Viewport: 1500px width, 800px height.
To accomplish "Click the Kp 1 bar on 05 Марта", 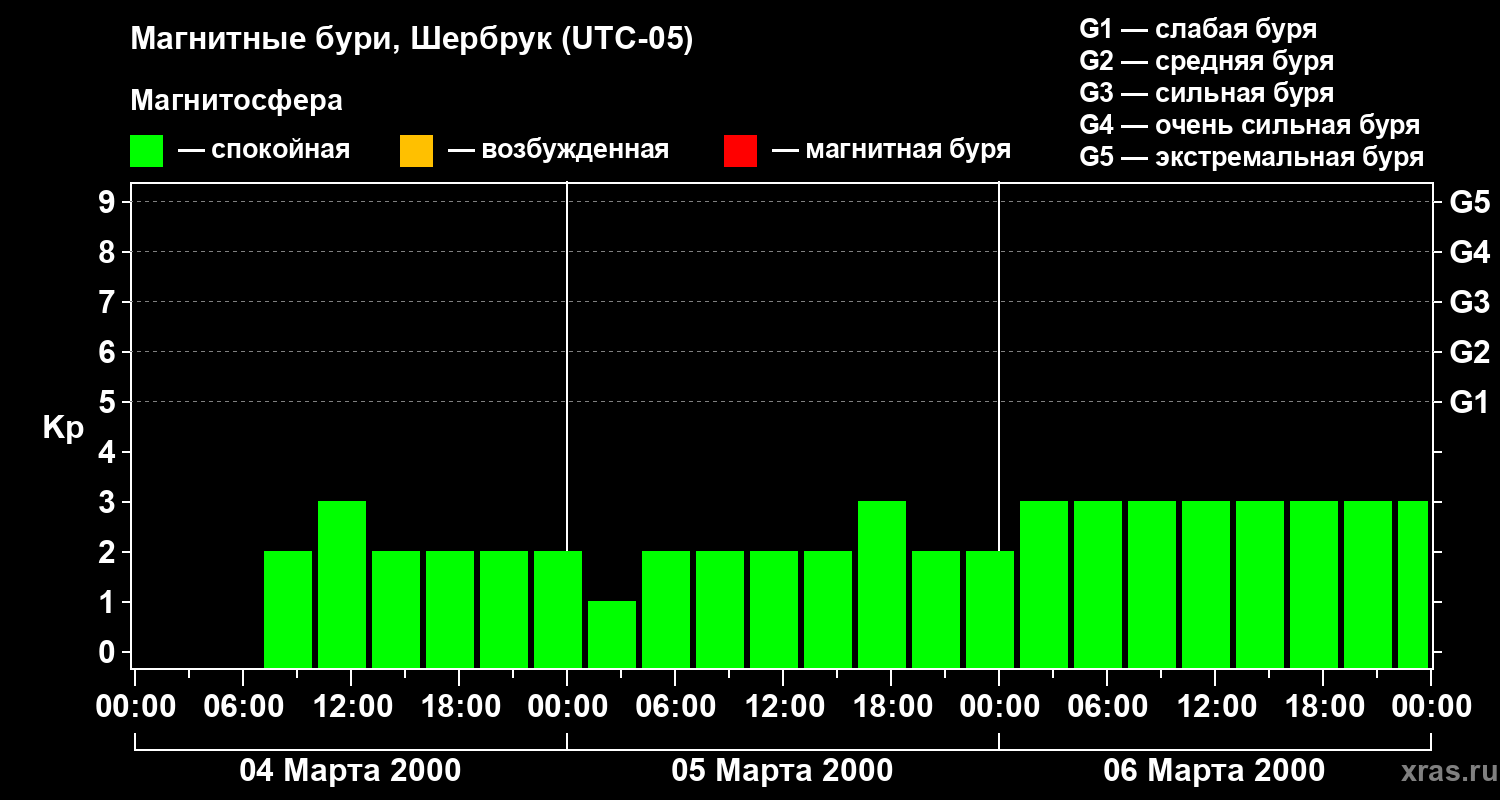I will [x=612, y=634].
